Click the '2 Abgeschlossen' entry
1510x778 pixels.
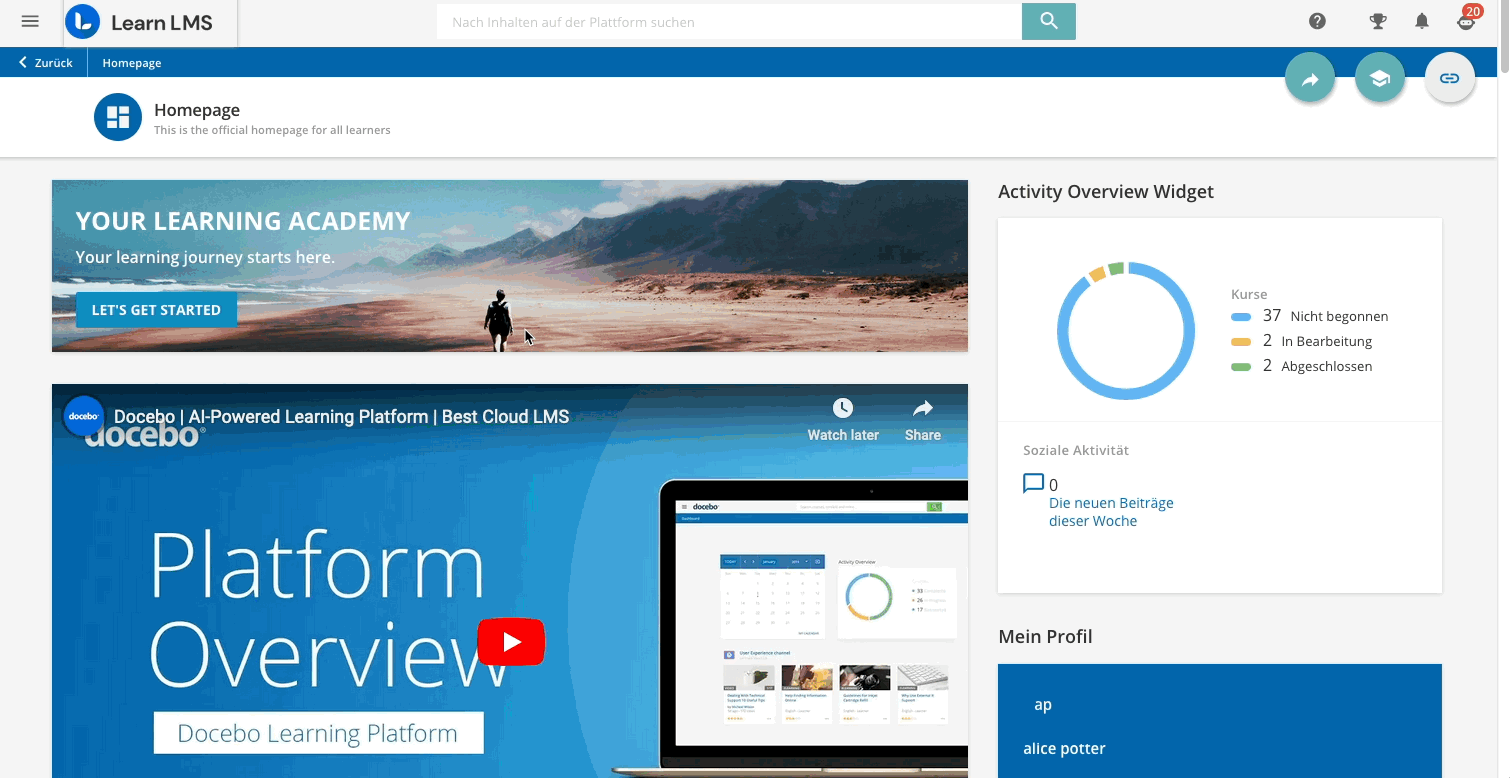(1302, 366)
